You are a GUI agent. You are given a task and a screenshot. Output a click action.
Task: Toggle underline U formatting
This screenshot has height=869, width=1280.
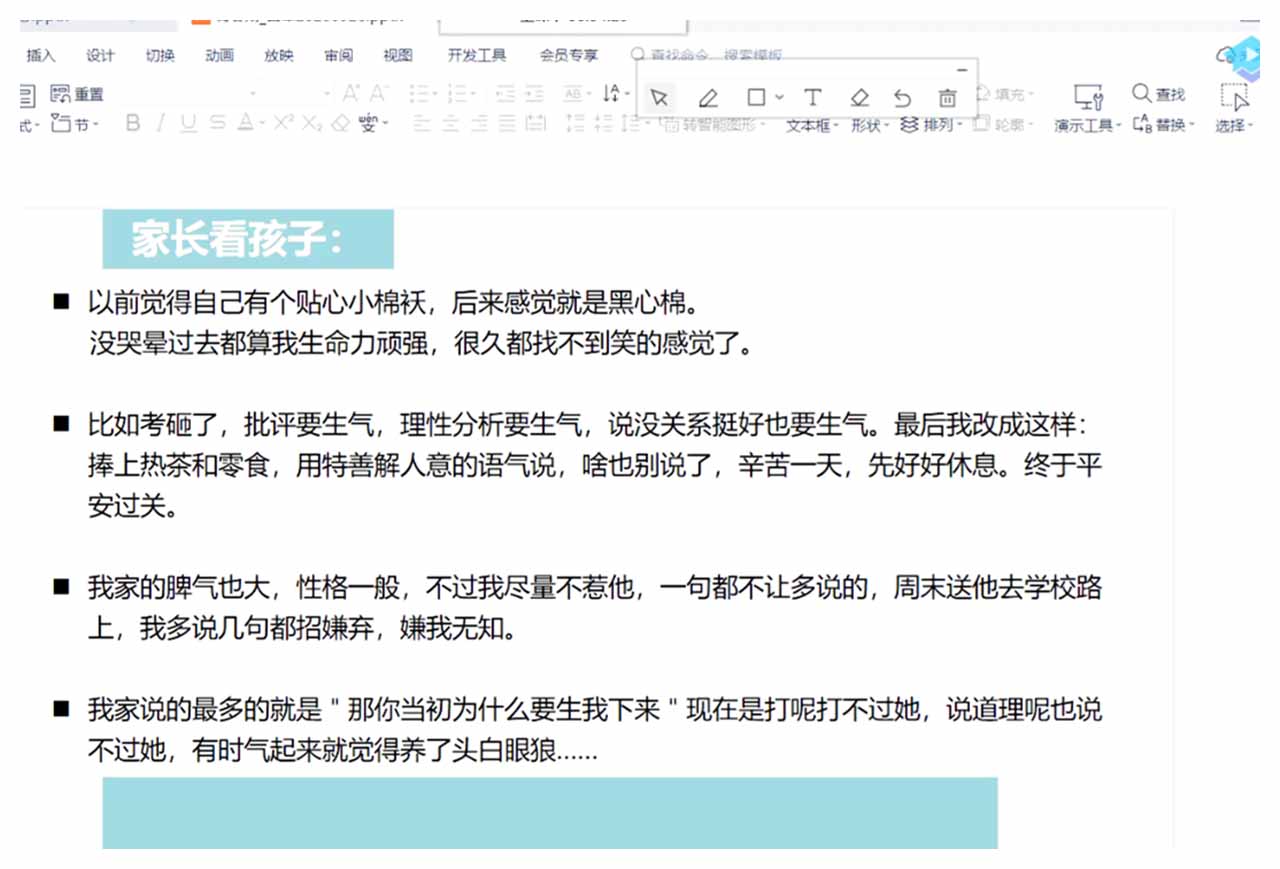[x=188, y=123]
